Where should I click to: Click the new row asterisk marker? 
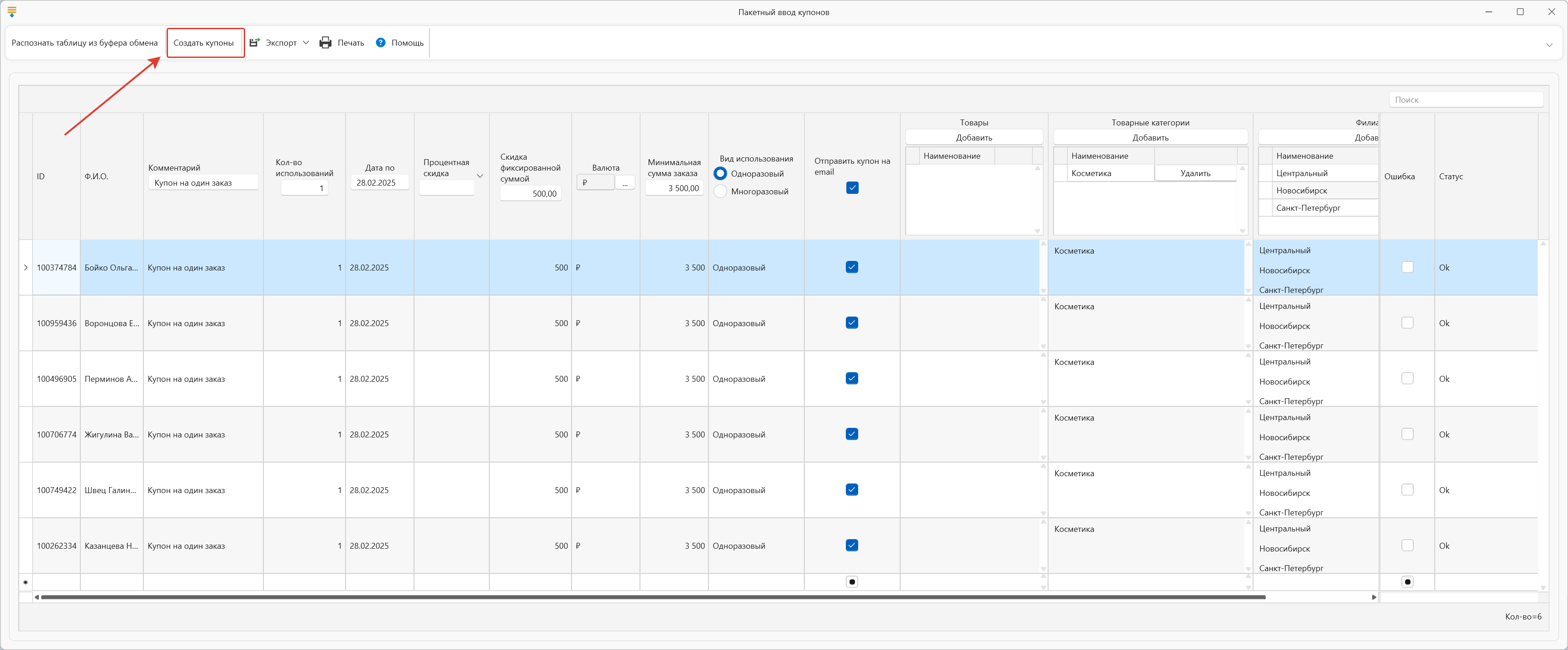tap(26, 582)
